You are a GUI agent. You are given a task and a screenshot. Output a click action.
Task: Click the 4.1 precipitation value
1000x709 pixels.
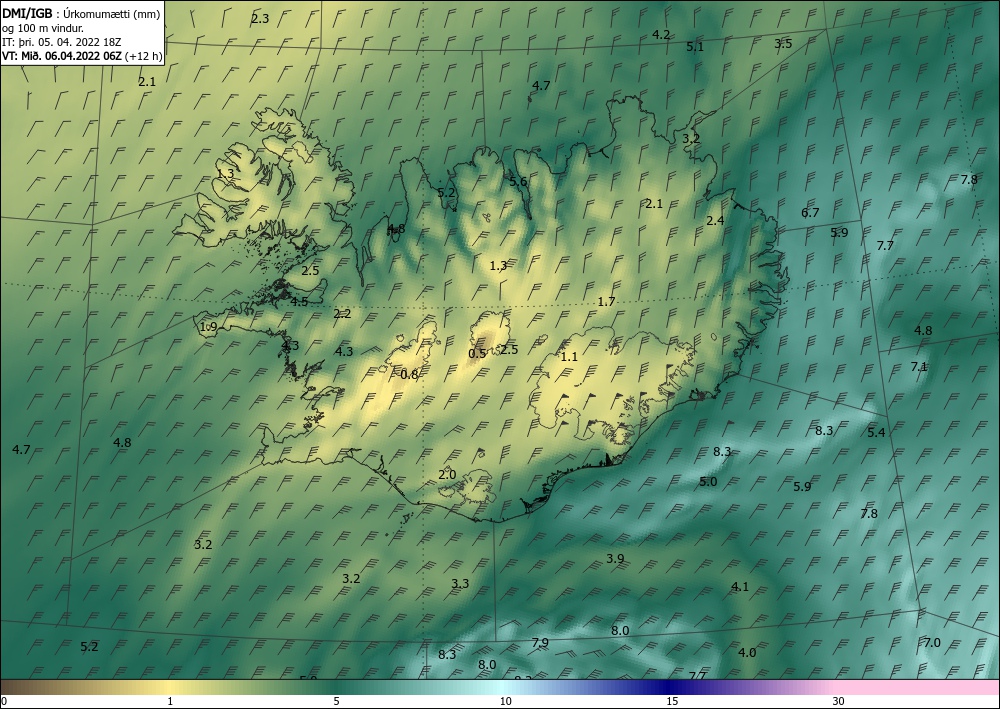tap(740, 586)
